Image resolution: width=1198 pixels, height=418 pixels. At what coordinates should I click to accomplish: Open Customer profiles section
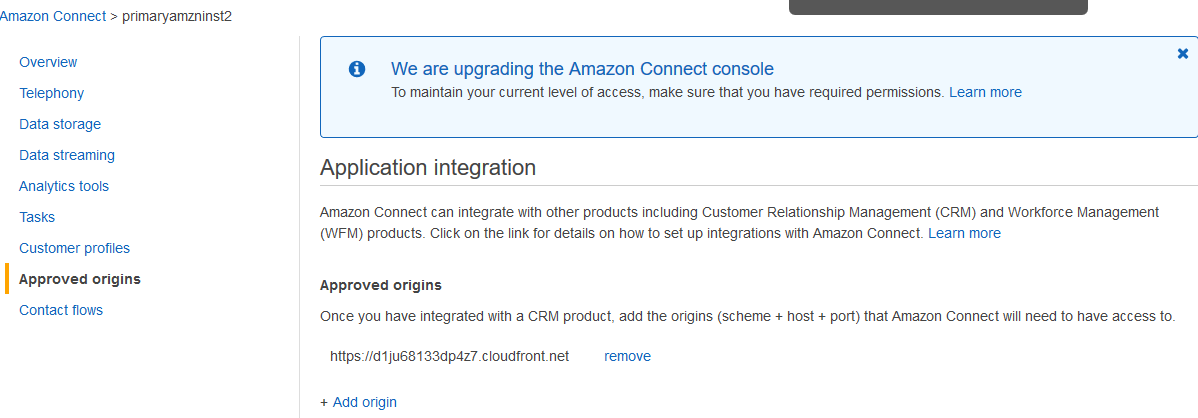click(74, 248)
